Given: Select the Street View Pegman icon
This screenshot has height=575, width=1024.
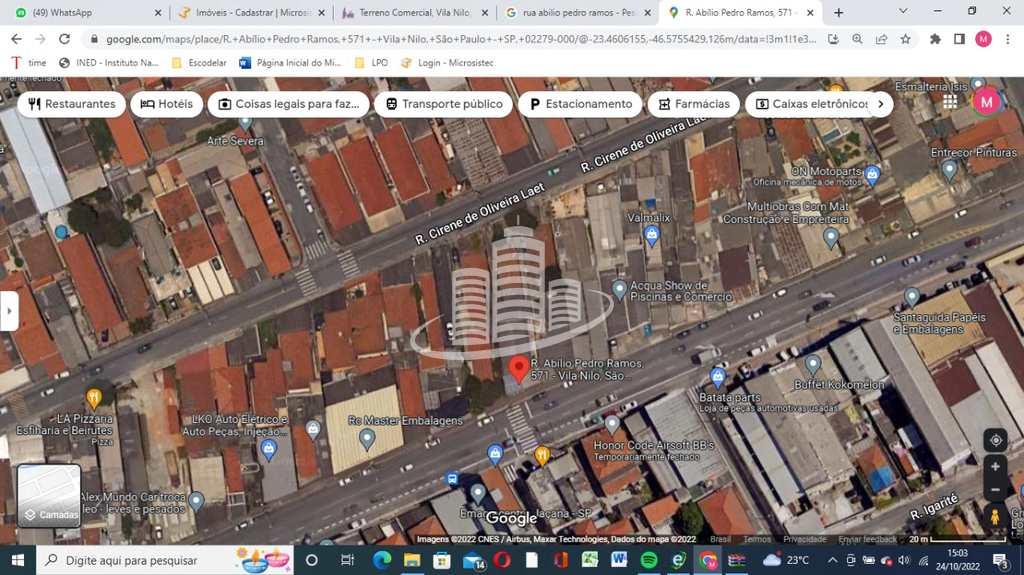Looking at the screenshot, I should (995, 517).
